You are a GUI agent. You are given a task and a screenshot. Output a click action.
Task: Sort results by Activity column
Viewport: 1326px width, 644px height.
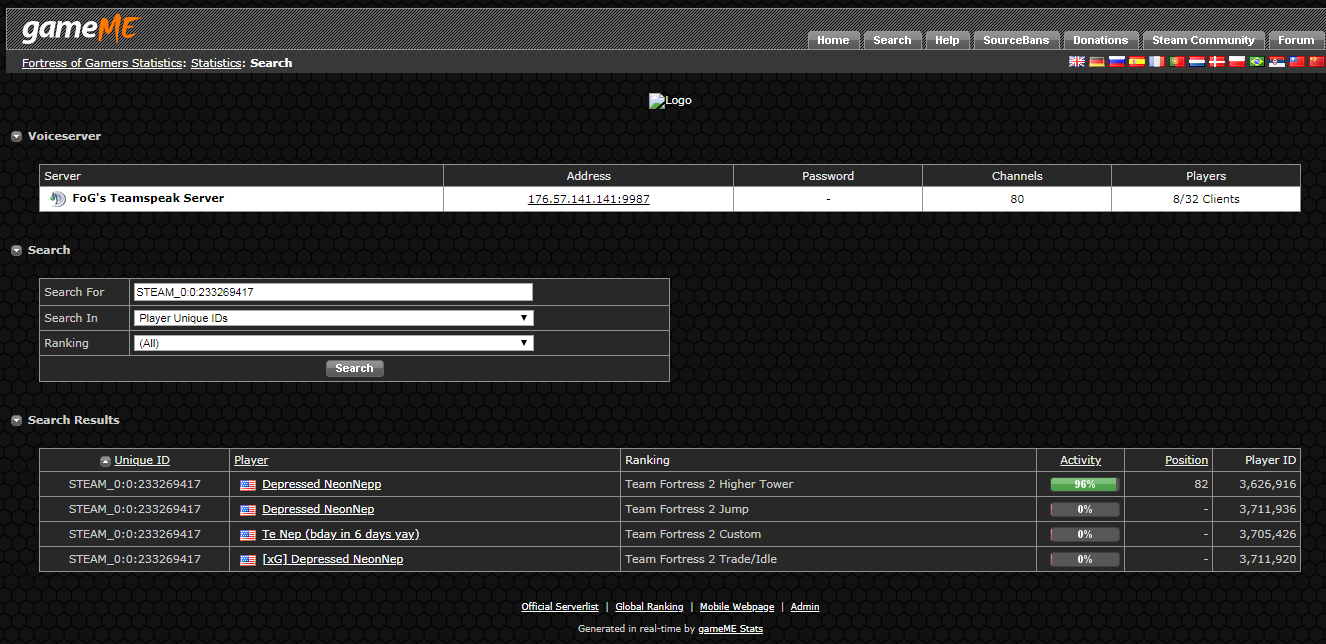coord(1080,460)
